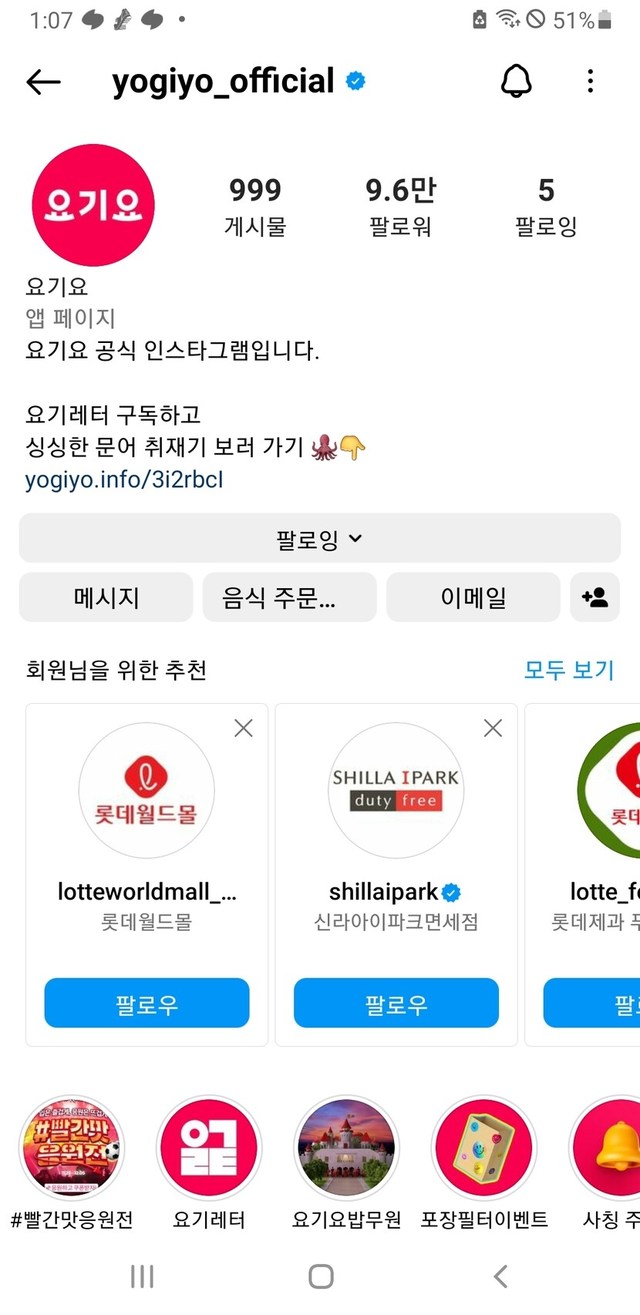Open 모두 보기 for suggestions
This screenshot has width=640, height=1315.
pos(569,670)
